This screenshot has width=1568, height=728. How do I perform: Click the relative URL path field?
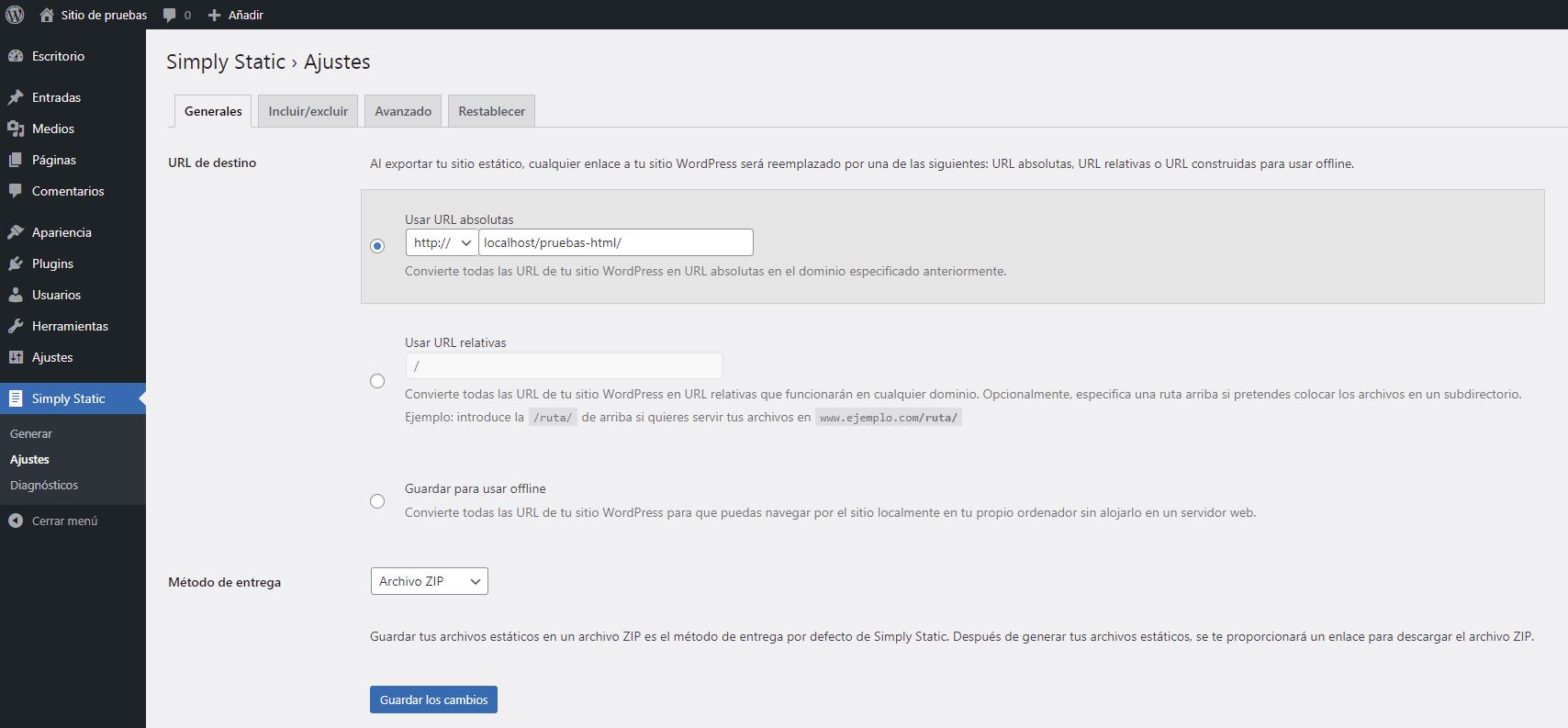click(564, 365)
